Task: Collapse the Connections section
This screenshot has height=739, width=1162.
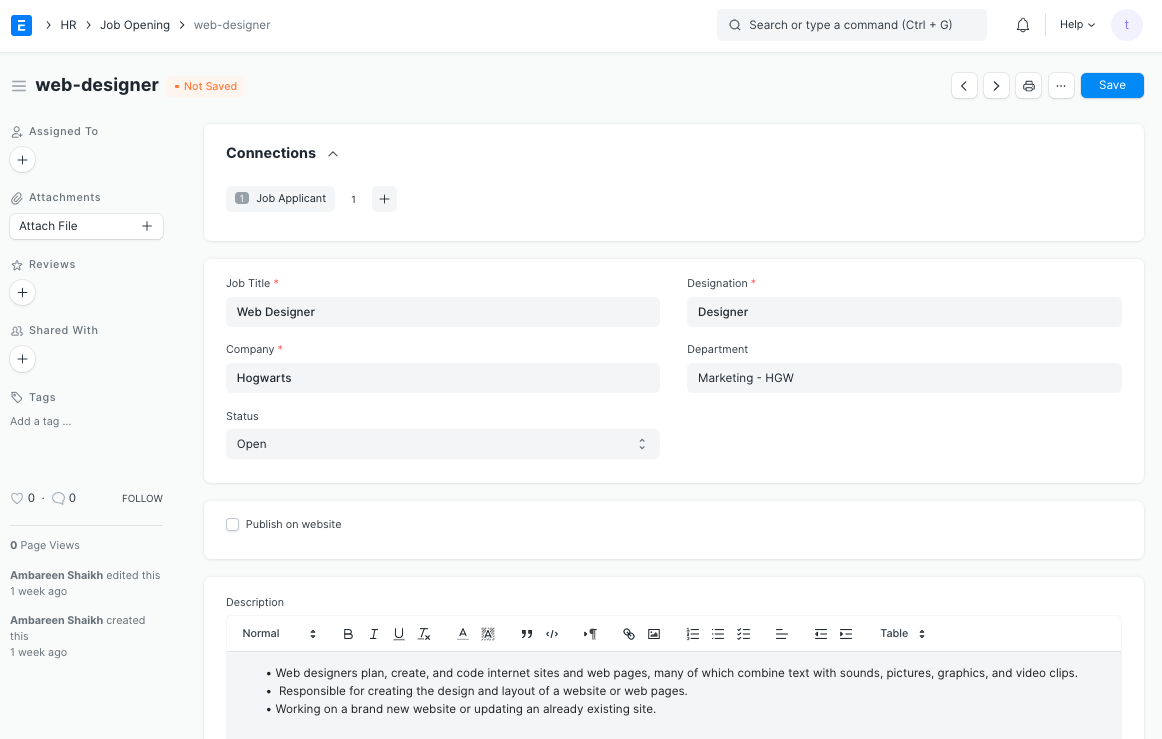Action: click(x=333, y=154)
